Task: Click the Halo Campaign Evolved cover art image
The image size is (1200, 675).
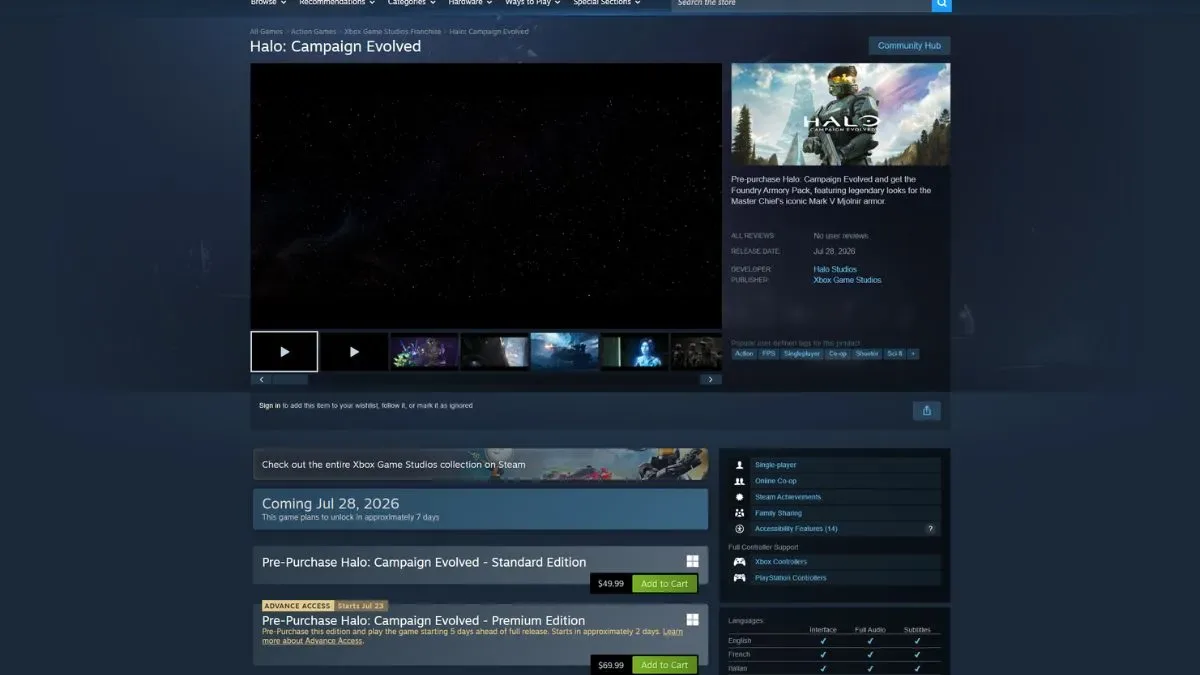Action: pyautogui.click(x=841, y=114)
